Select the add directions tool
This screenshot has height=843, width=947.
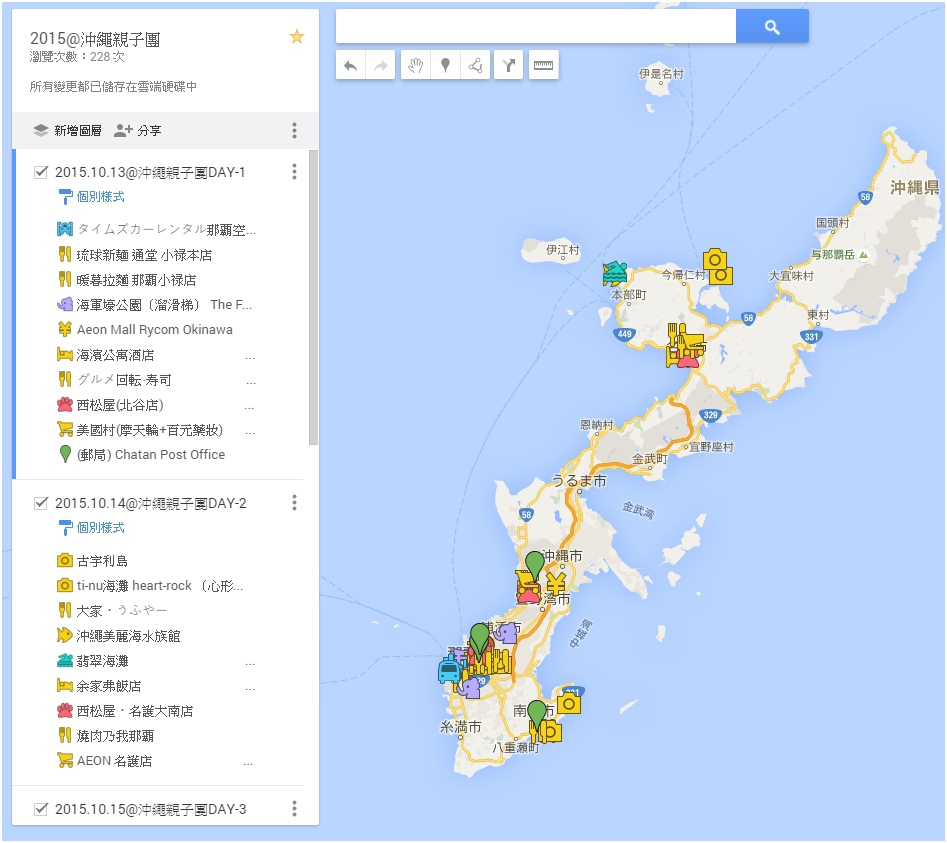point(509,65)
